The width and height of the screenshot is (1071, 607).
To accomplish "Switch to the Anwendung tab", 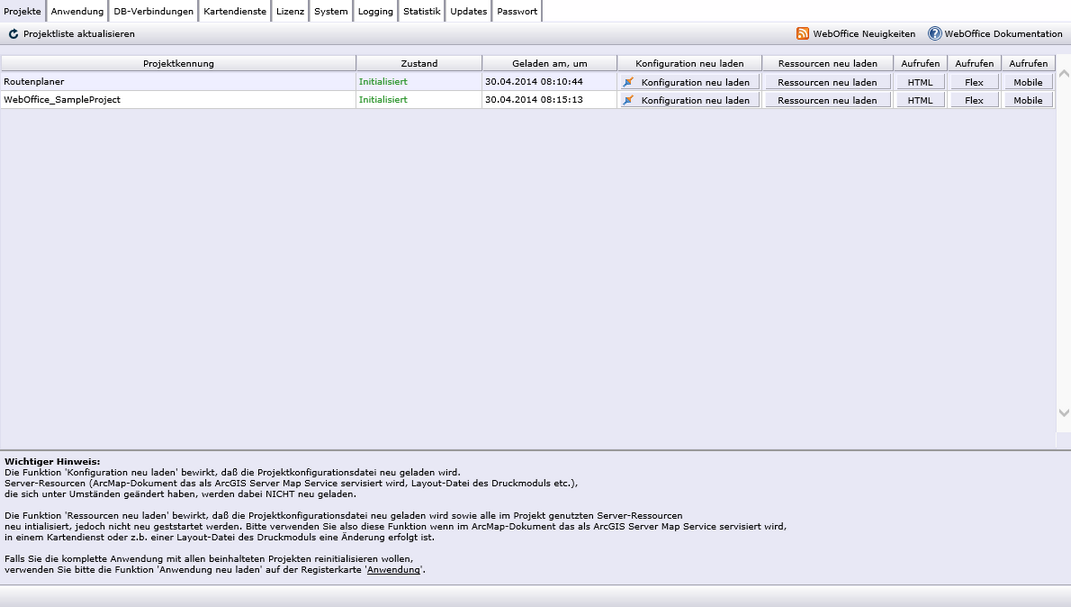I will (77, 11).
